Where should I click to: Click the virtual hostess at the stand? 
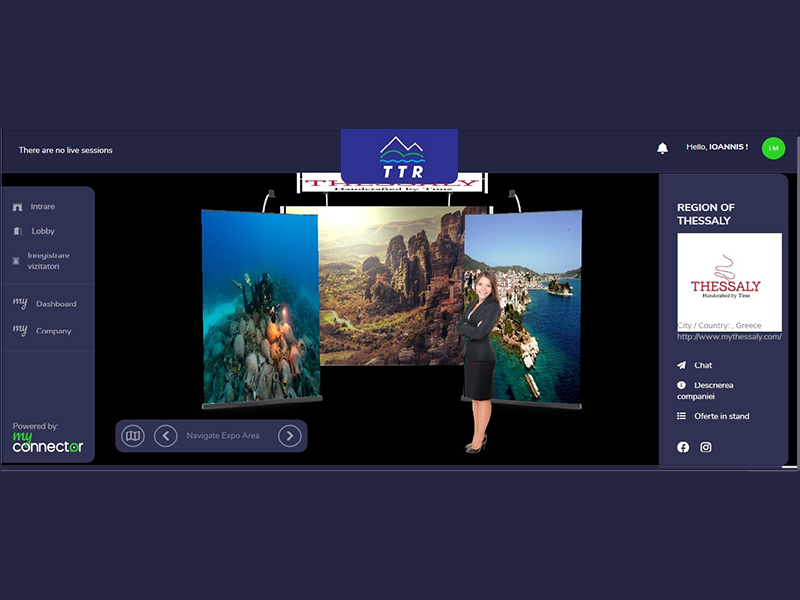[x=479, y=360]
